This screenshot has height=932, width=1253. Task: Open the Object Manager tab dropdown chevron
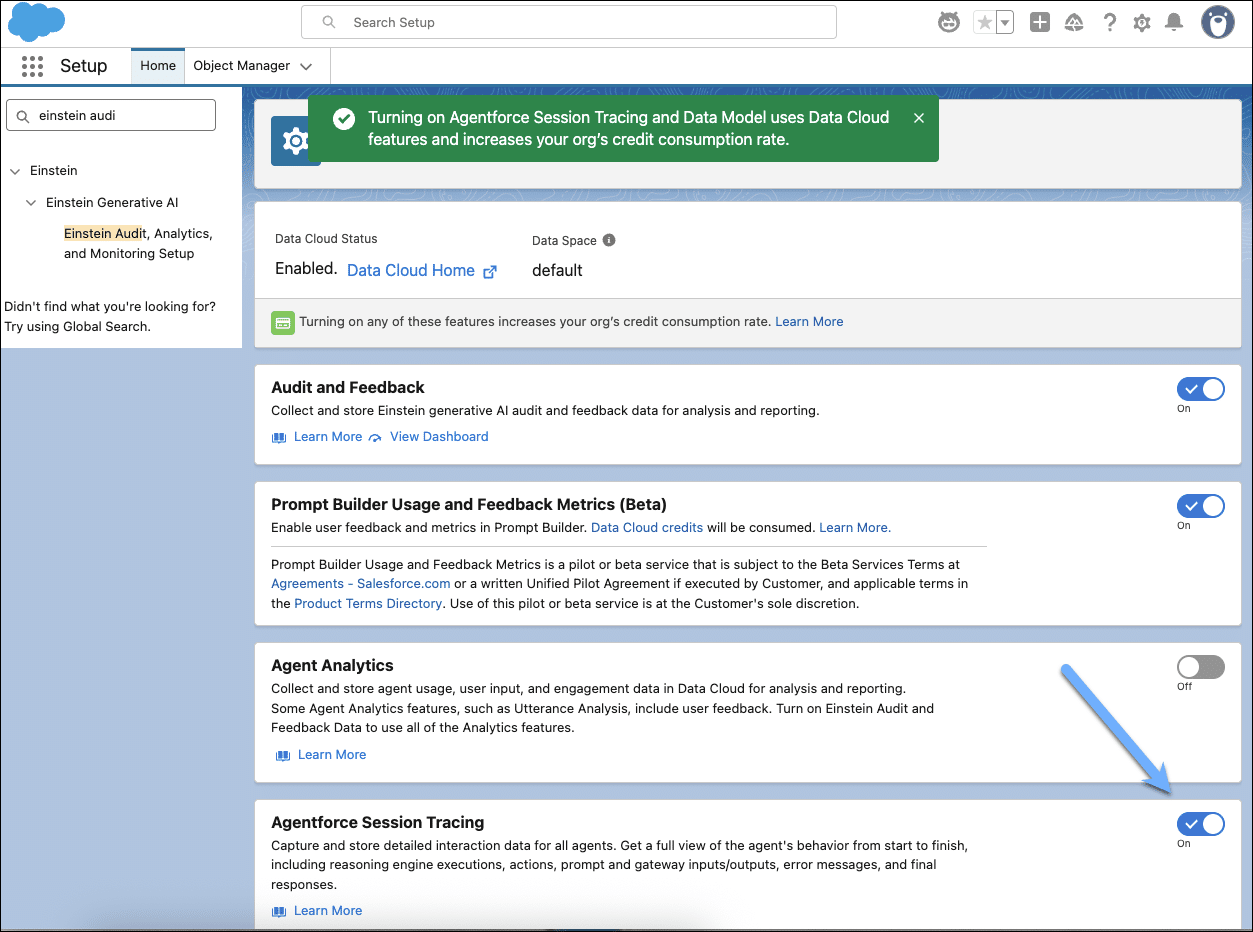pyautogui.click(x=306, y=67)
